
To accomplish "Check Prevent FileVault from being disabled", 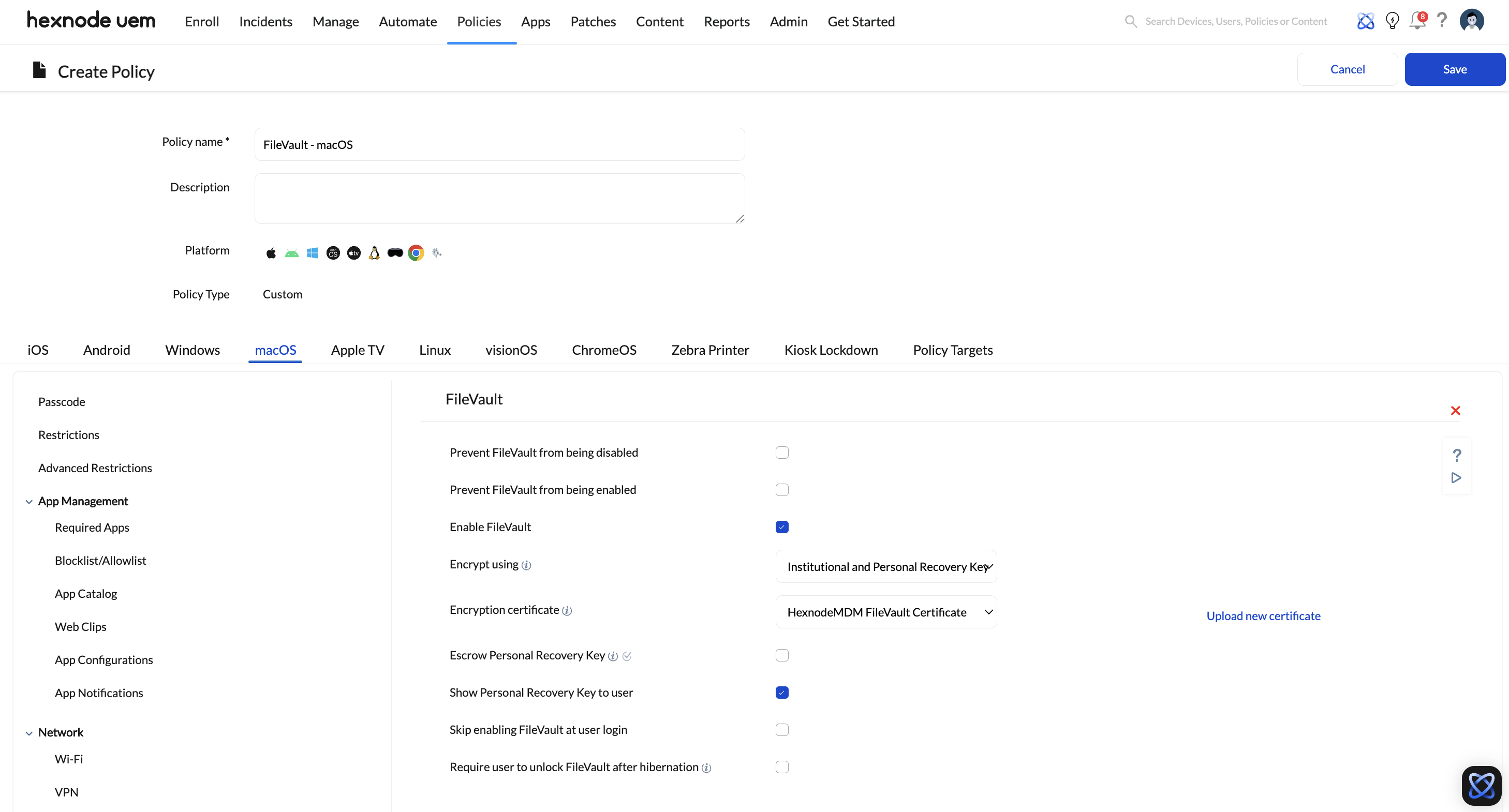I will 782,453.
